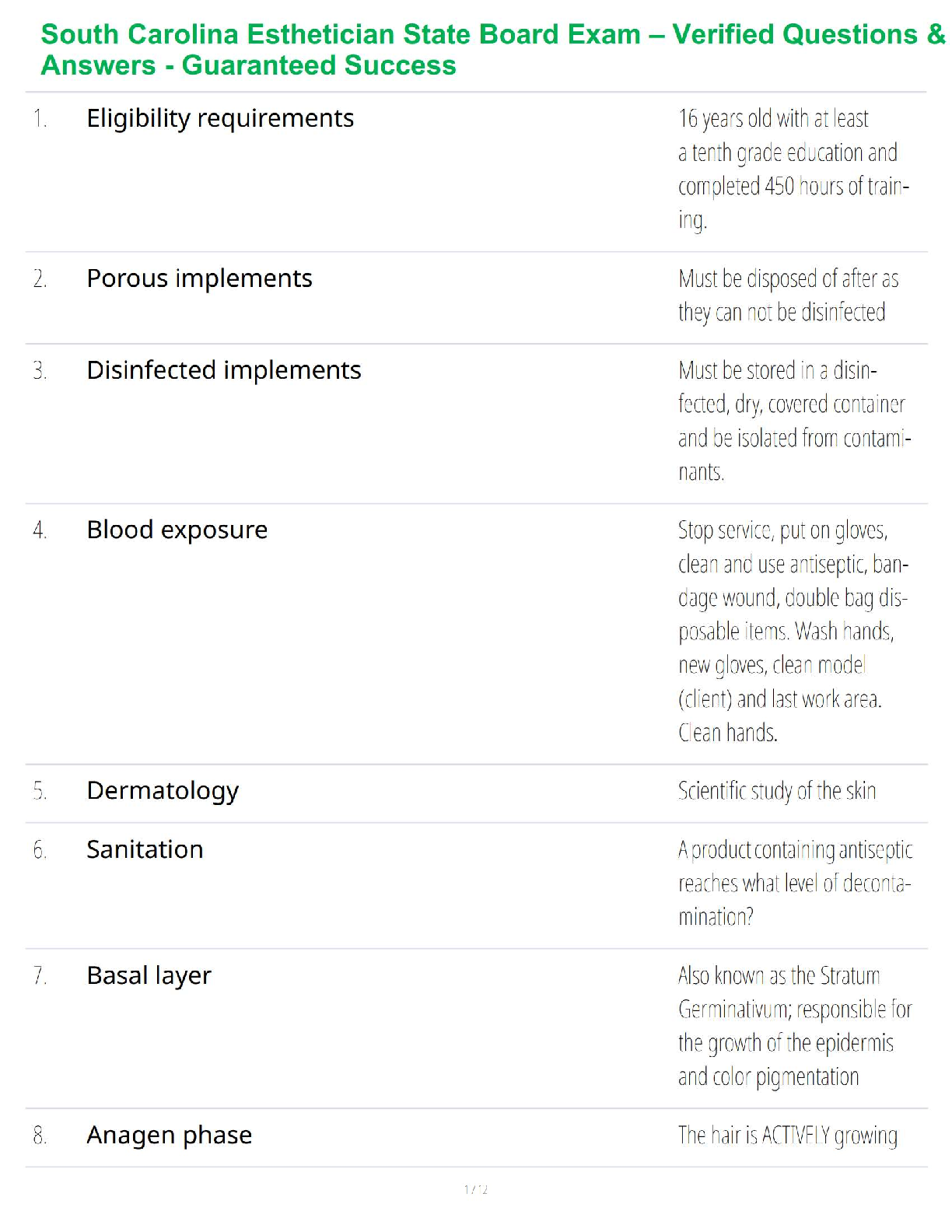
Task: Click the text "A product containing antiseptic"
Action: [794, 883]
